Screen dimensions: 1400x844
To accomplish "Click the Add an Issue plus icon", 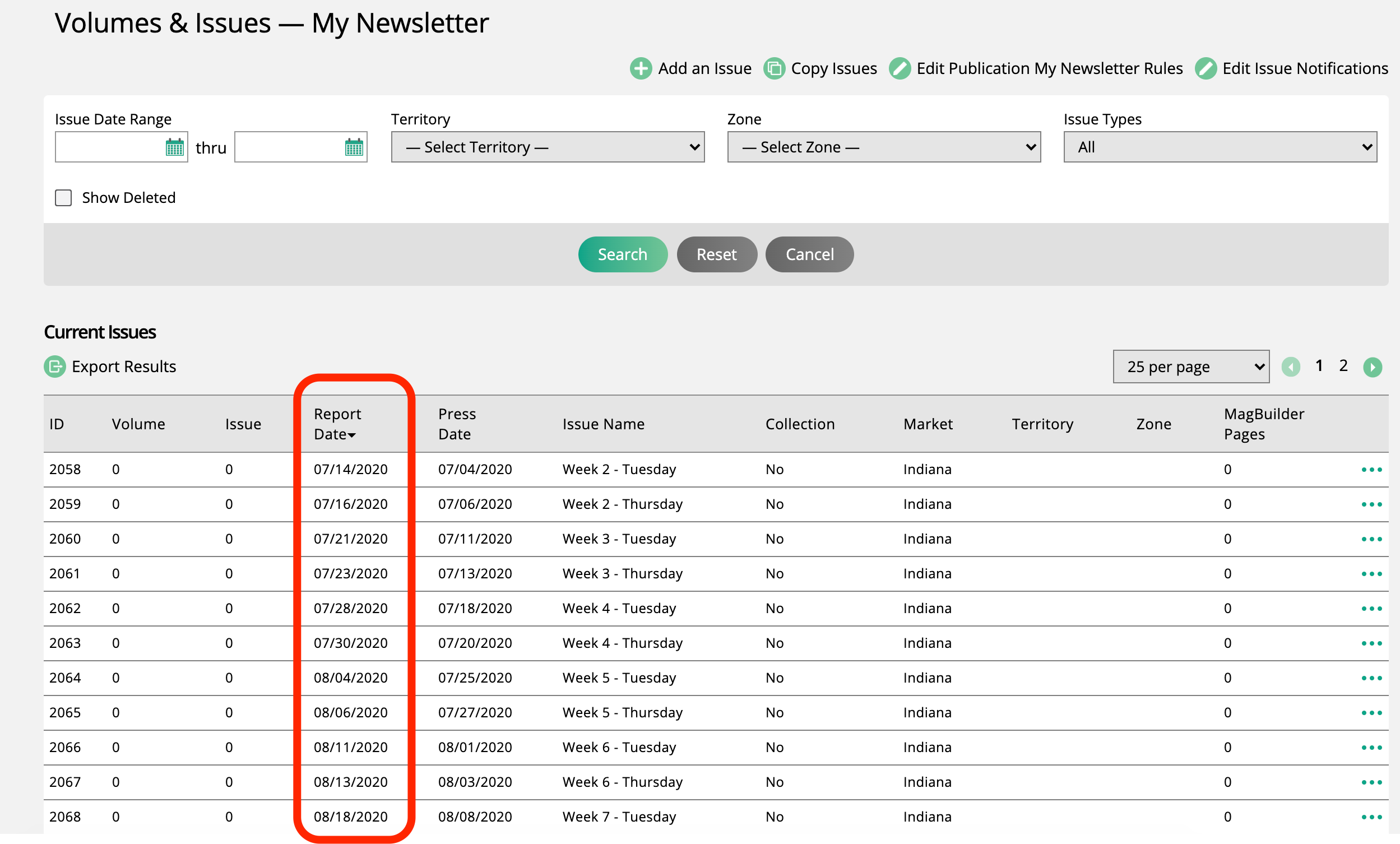I will [x=641, y=68].
